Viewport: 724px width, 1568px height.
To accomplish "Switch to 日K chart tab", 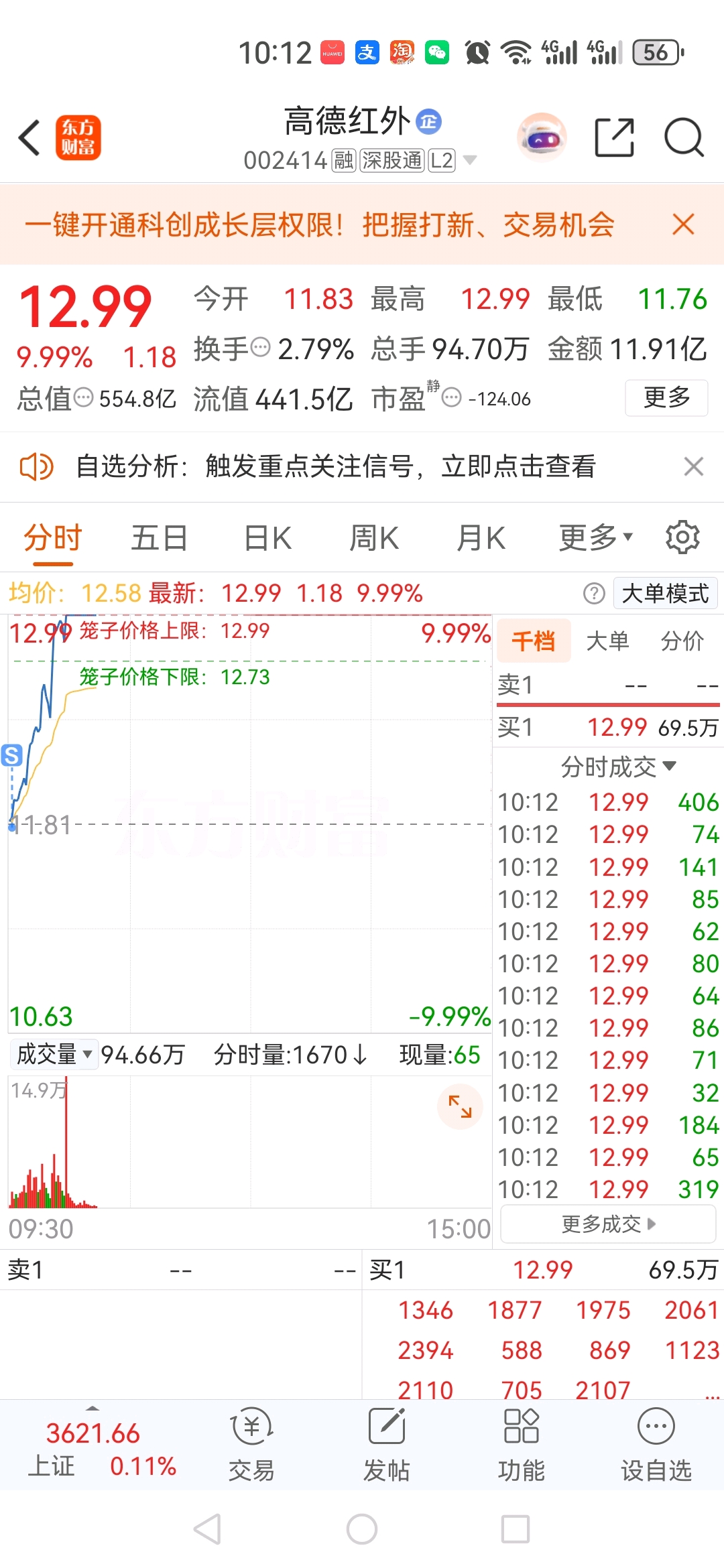I will tap(267, 537).
